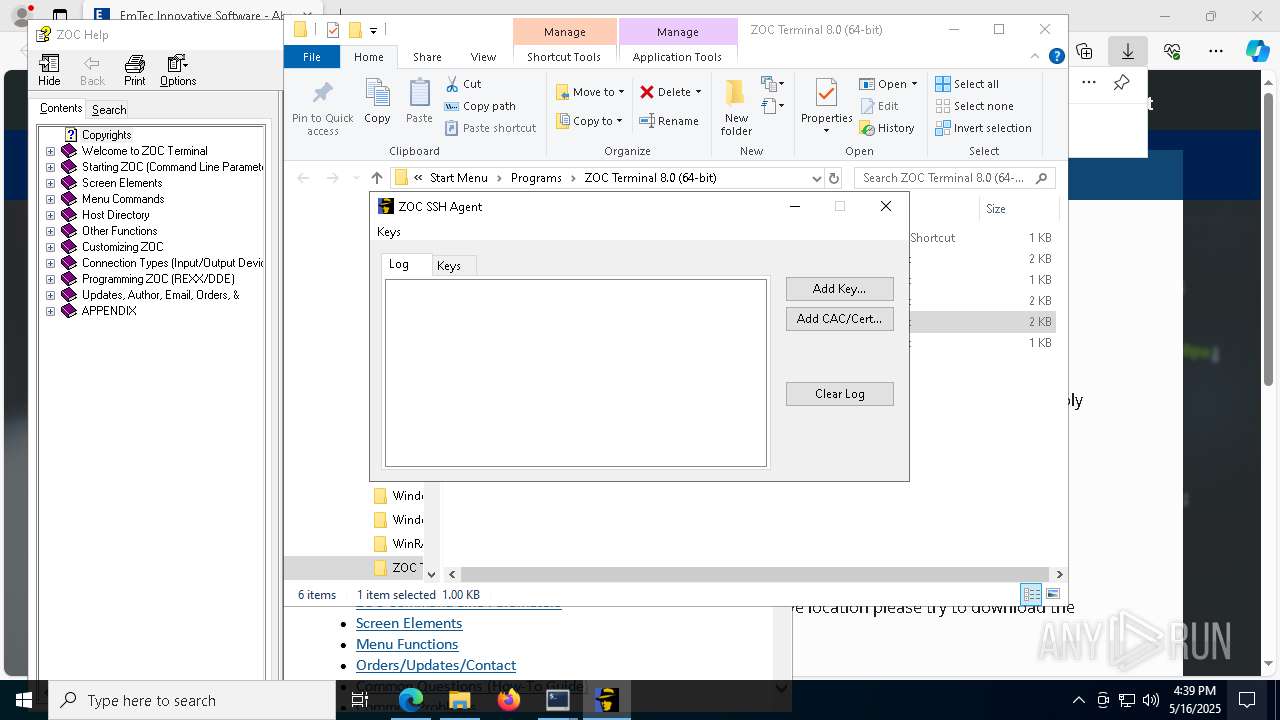The image size is (1280, 720).
Task: Click Paste shortcut in ribbon
Action: [490, 128]
